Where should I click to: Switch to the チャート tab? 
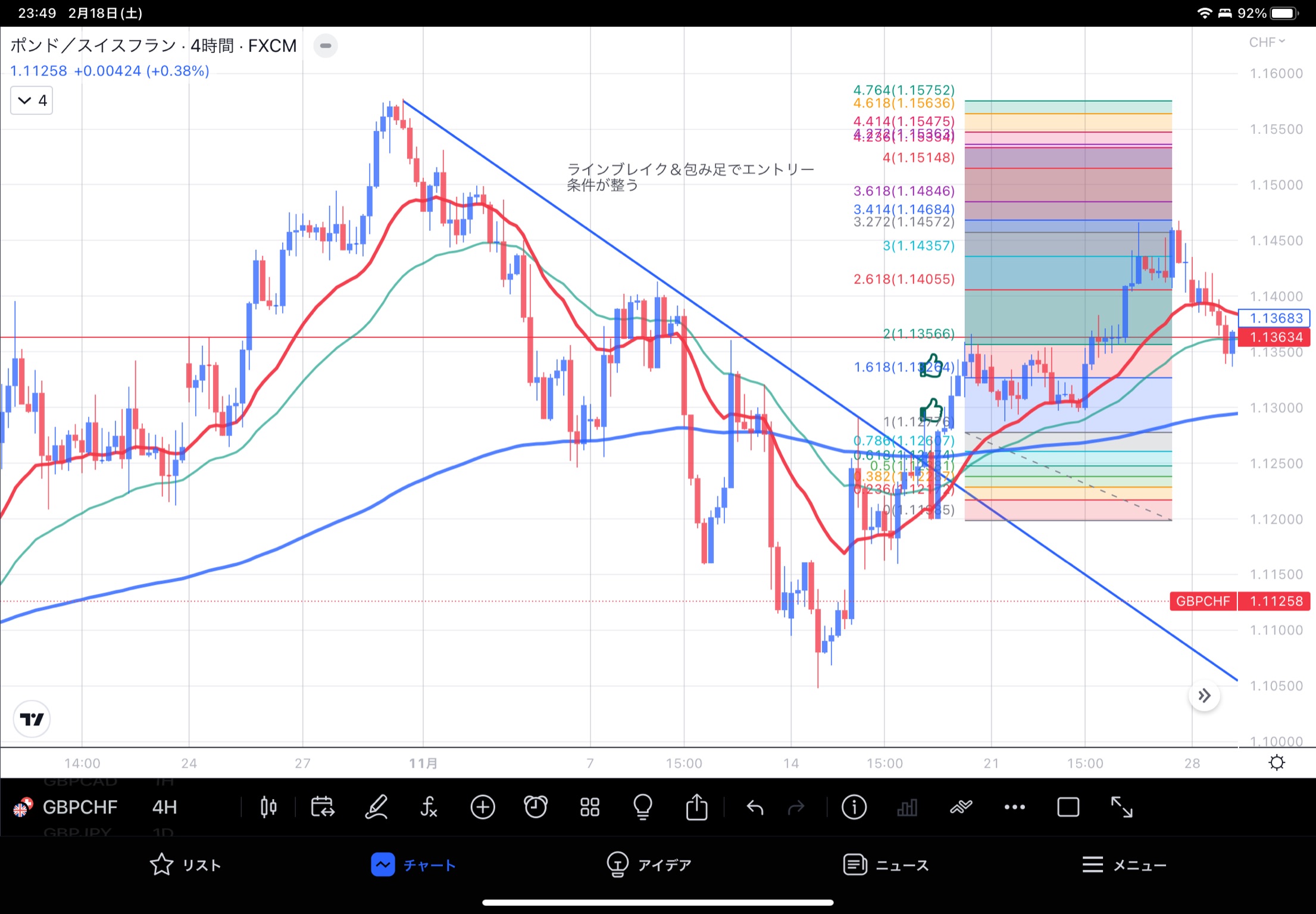coord(414,865)
